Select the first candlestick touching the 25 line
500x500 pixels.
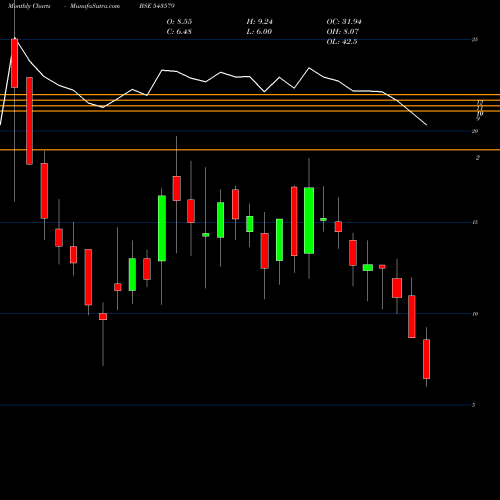(14, 63)
